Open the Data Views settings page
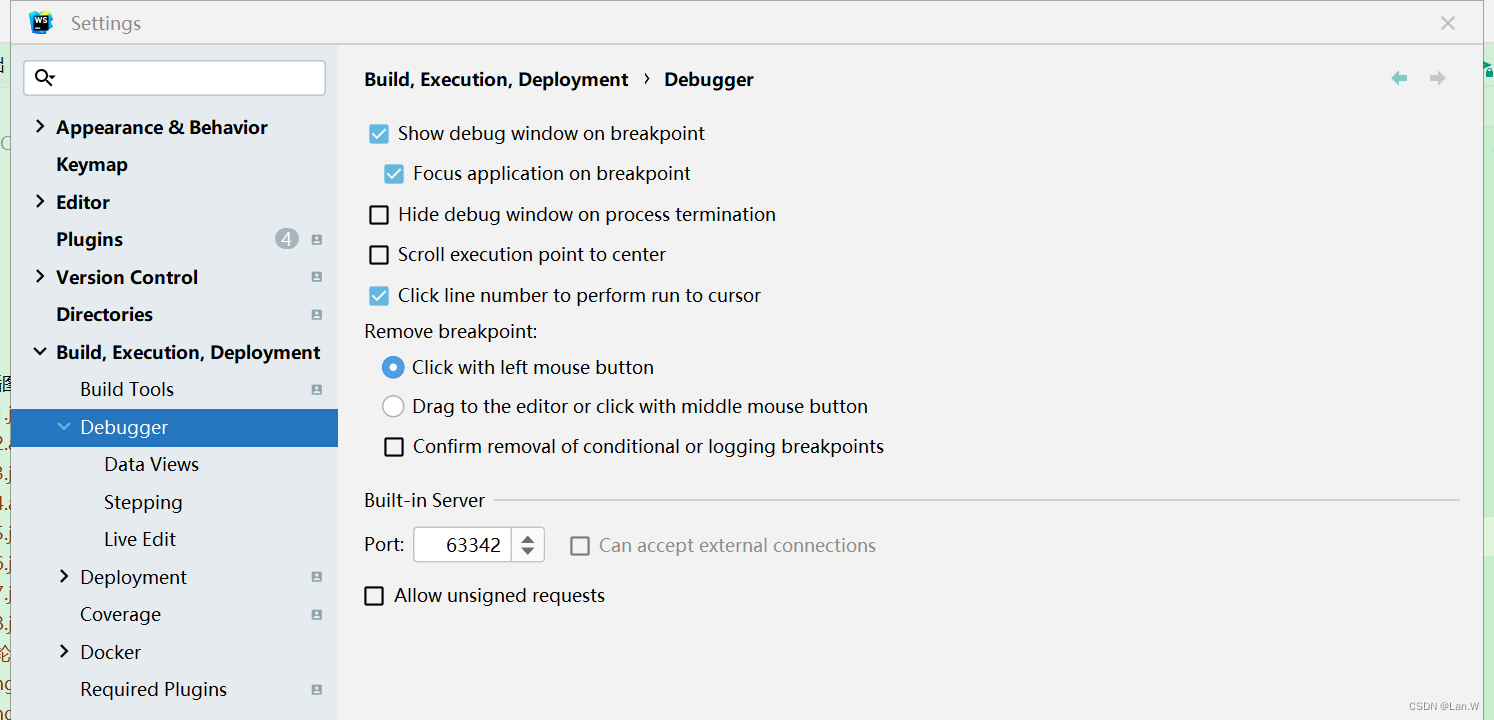This screenshot has width=1494, height=720. coord(151,464)
